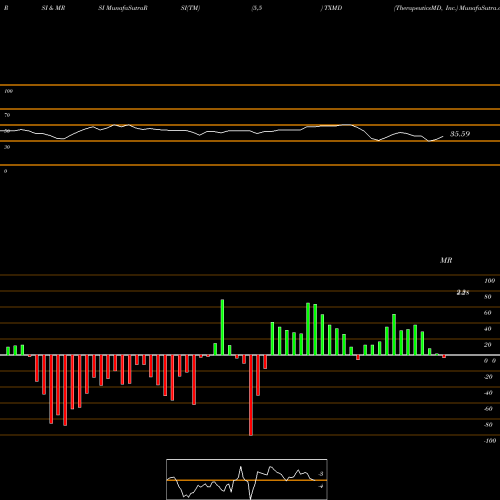The width and height of the screenshot is (500, 500).
Task: Click the MR axis label 40
Action: pyautogui.click(x=487, y=329)
